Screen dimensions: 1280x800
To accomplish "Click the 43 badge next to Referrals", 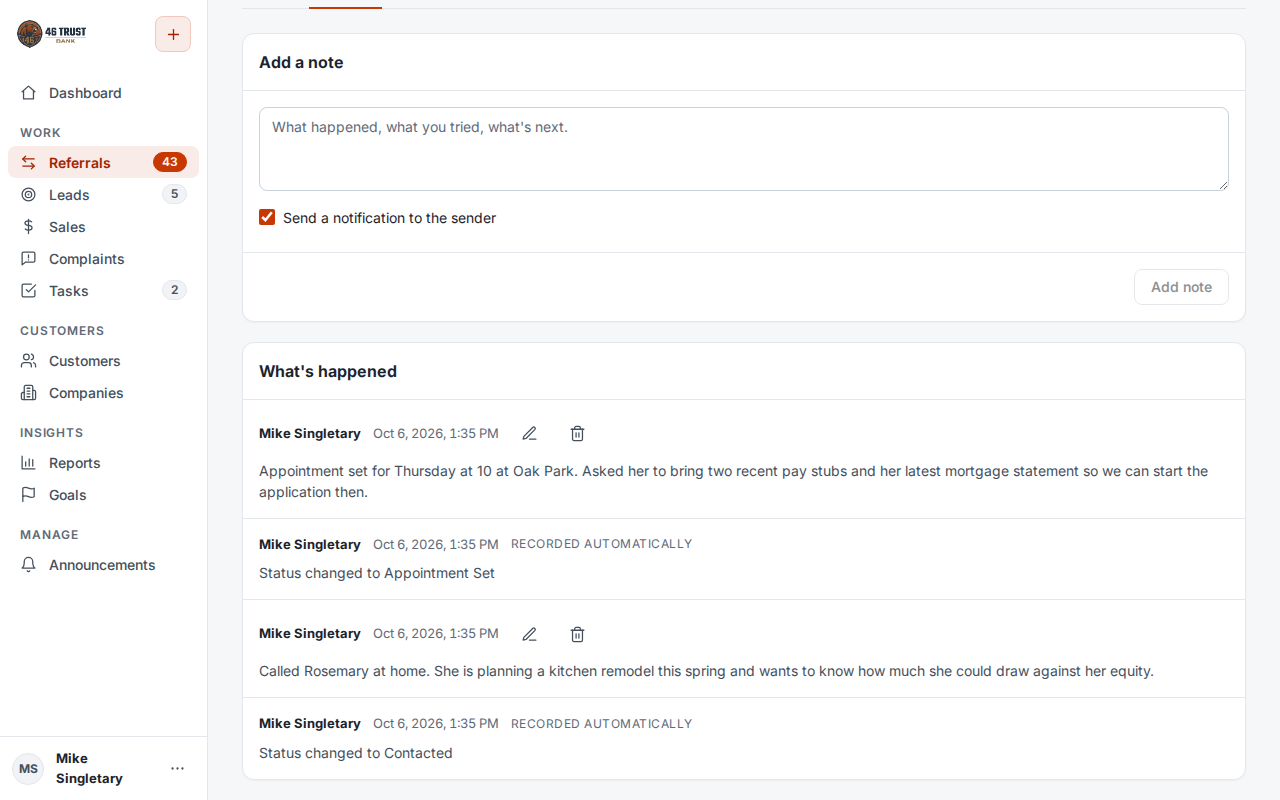I will 170,162.
